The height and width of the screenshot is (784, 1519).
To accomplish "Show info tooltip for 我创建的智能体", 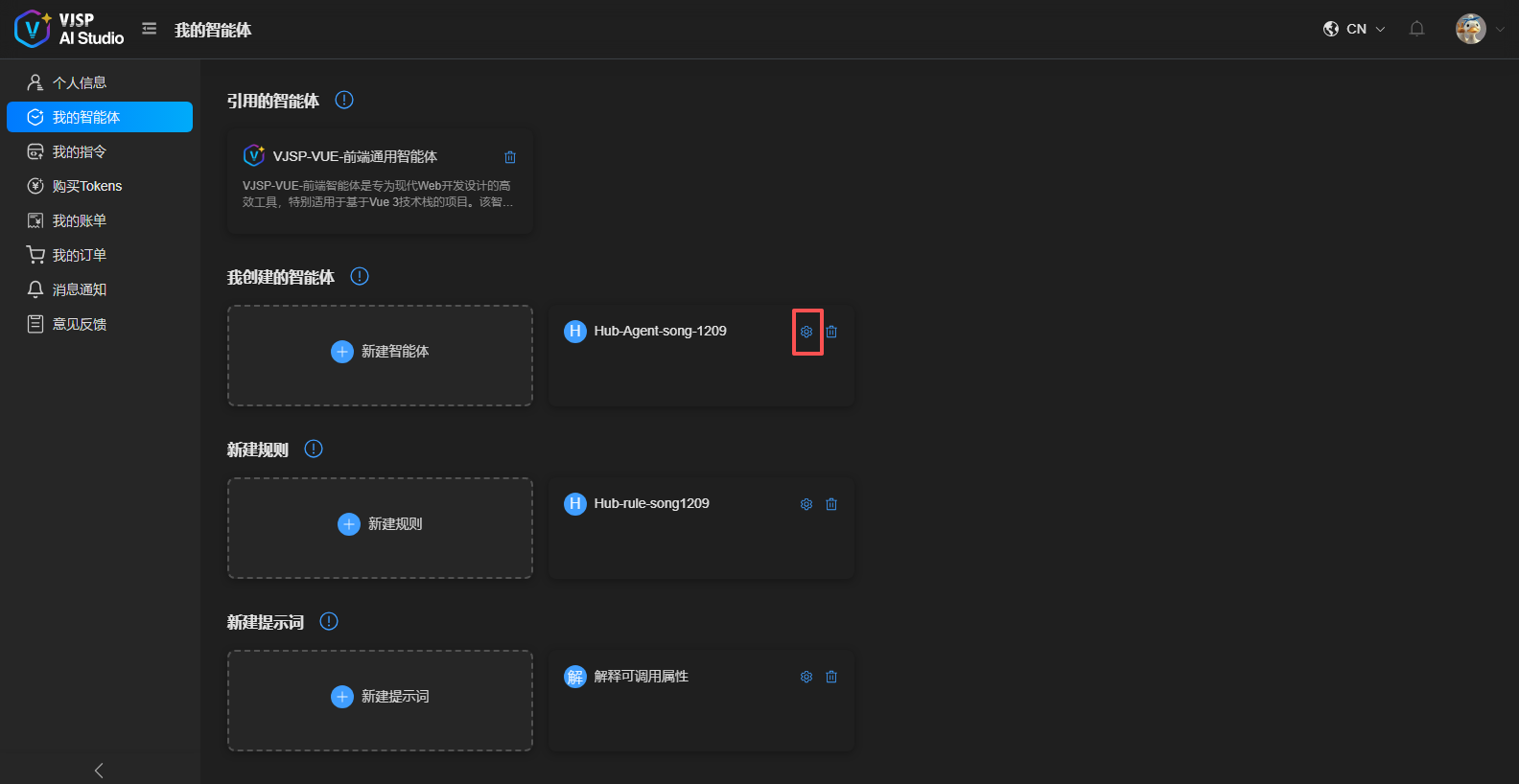I will pyautogui.click(x=360, y=276).
